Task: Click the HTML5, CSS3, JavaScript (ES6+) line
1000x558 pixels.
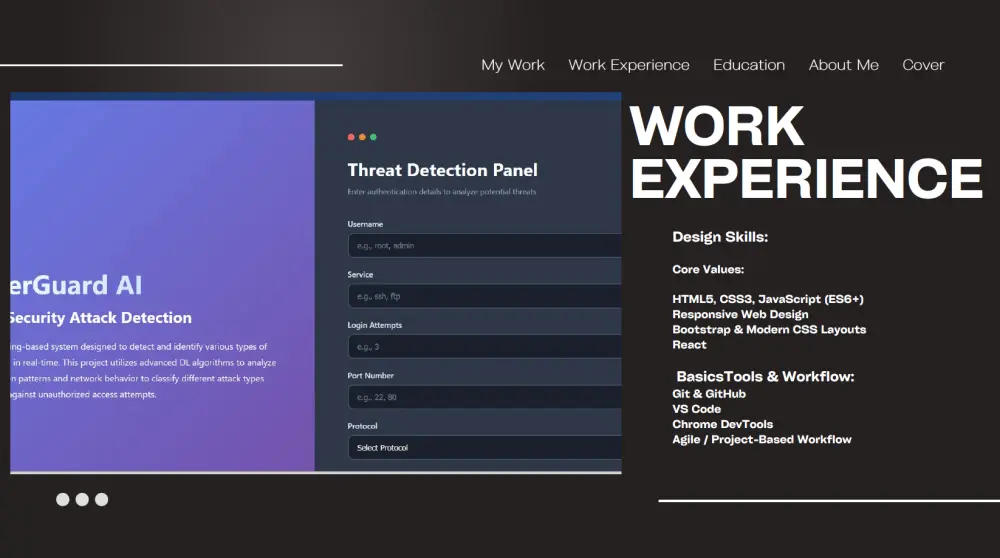Action: click(x=768, y=299)
